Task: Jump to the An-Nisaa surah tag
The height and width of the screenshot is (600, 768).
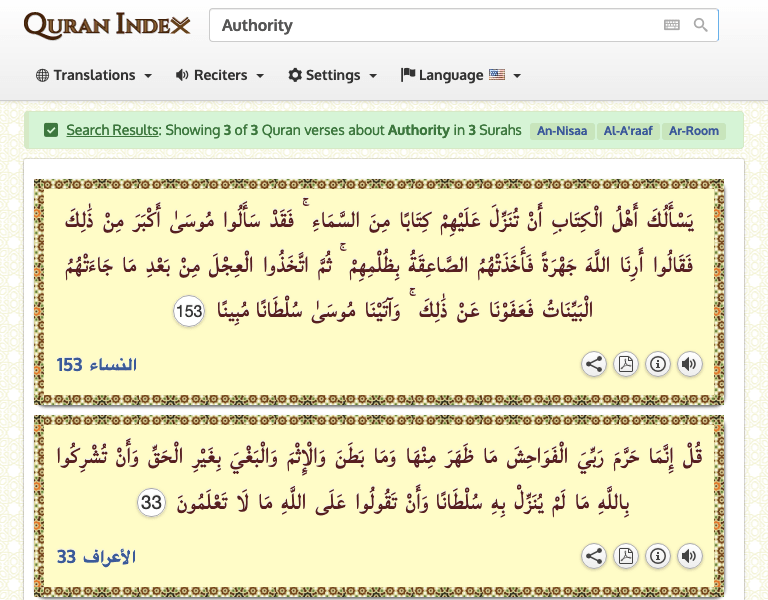Action: click(561, 131)
